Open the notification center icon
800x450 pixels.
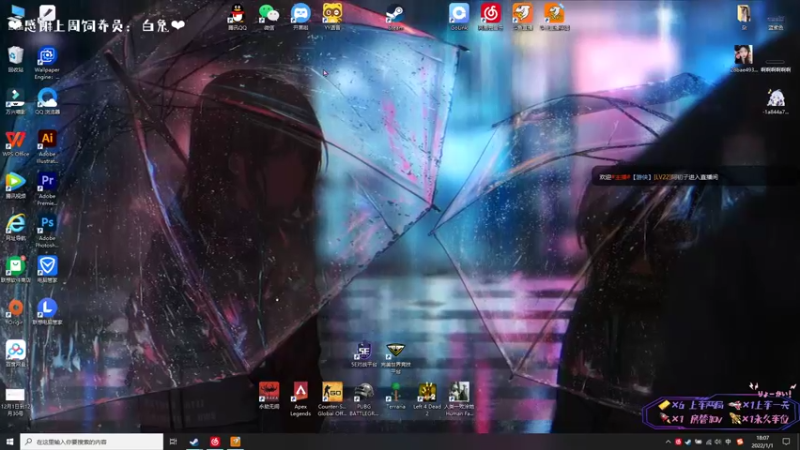click(x=786, y=442)
